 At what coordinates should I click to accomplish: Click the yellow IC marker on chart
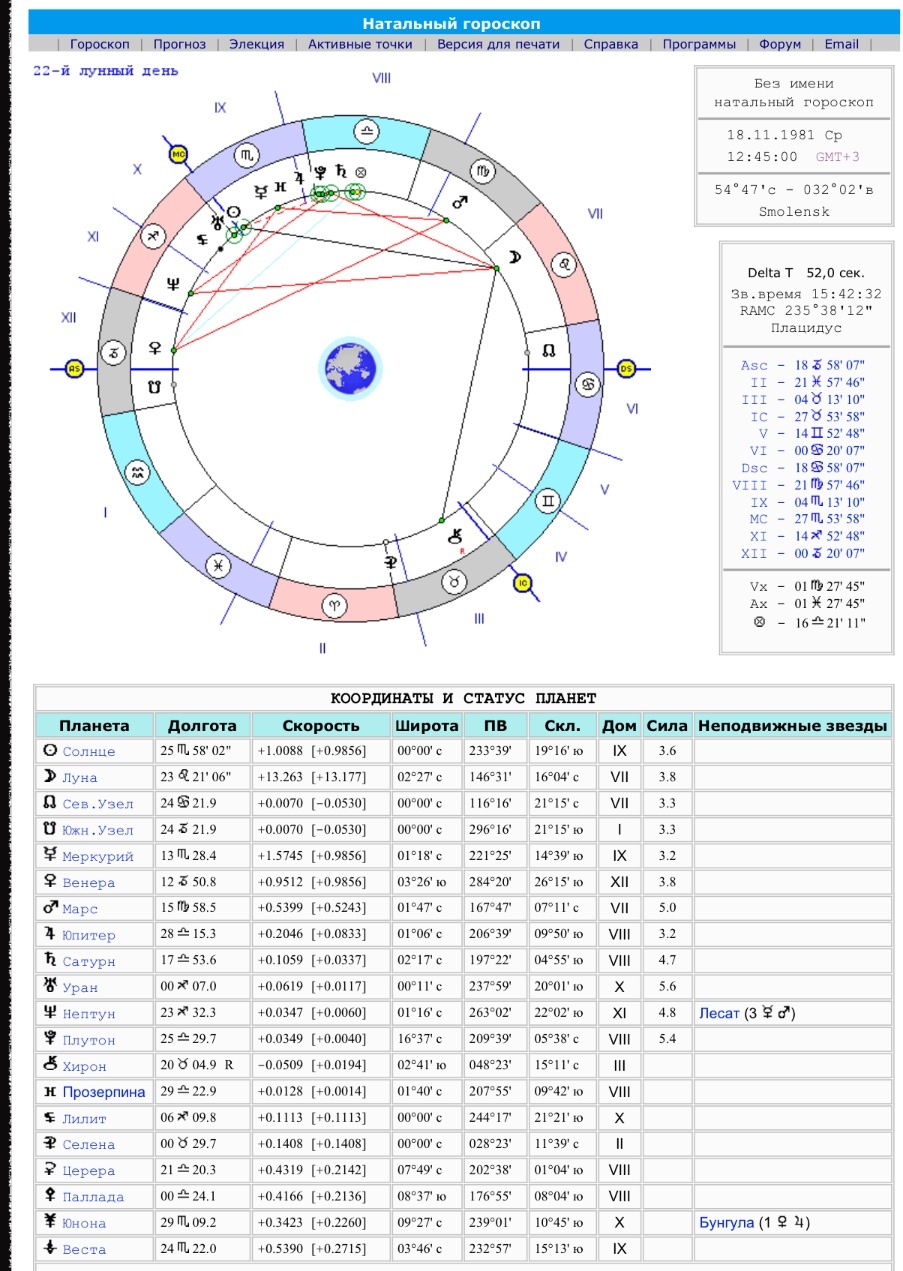521,583
